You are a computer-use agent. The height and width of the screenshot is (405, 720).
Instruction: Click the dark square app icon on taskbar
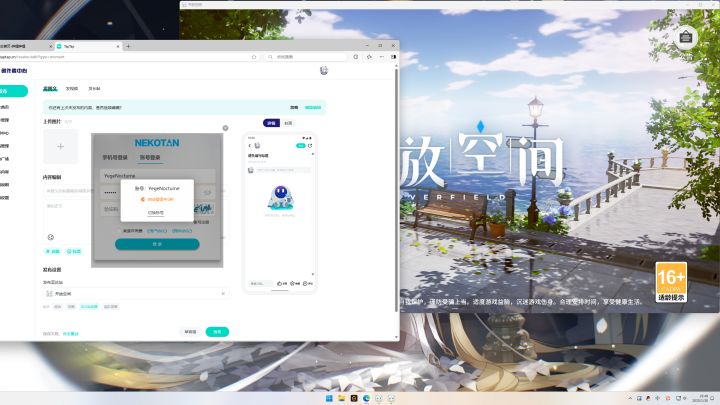(x=354, y=398)
